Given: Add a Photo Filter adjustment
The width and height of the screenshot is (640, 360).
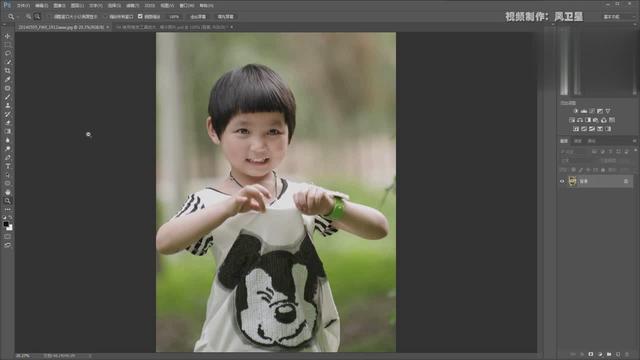Looking at the screenshot, I should point(596,120).
